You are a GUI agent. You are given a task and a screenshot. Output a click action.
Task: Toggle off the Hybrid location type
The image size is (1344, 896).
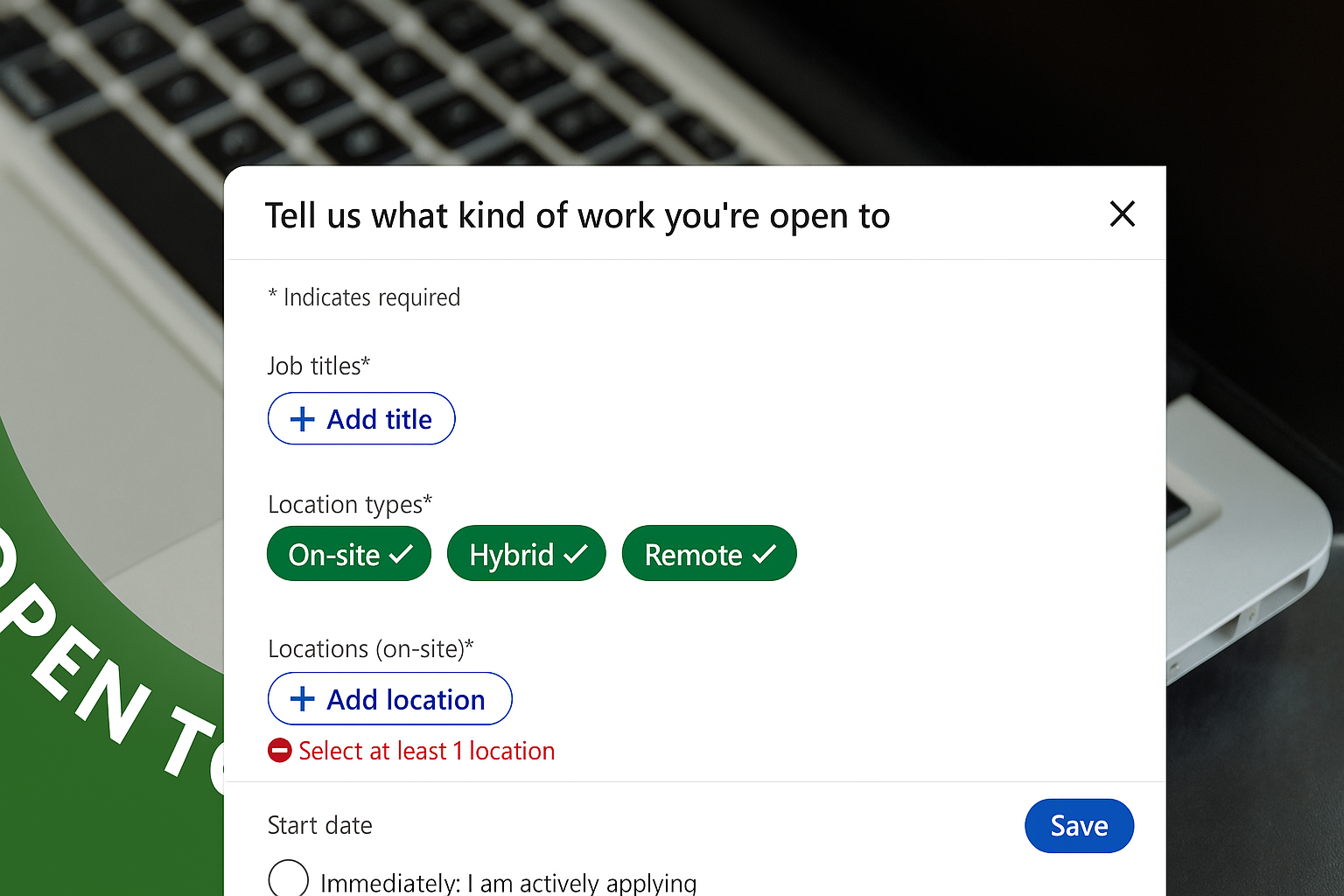coord(526,553)
